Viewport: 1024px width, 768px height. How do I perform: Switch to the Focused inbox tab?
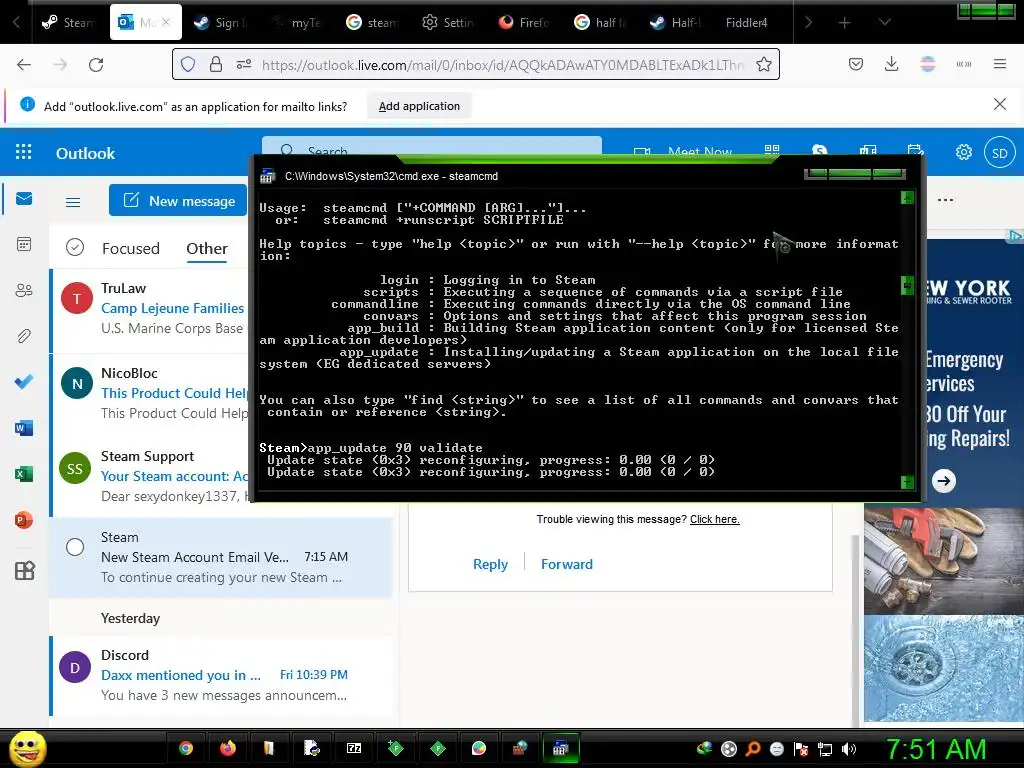coord(131,249)
